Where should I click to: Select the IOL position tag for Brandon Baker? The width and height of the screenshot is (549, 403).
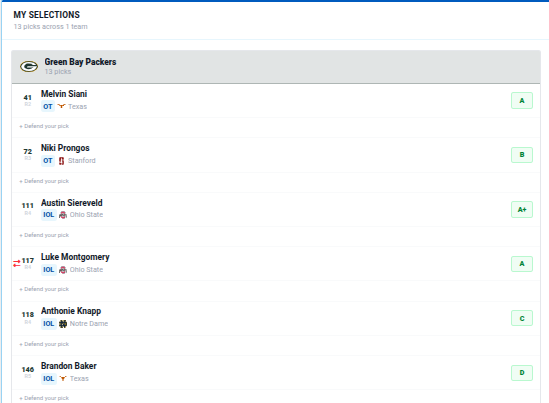click(x=49, y=378)
